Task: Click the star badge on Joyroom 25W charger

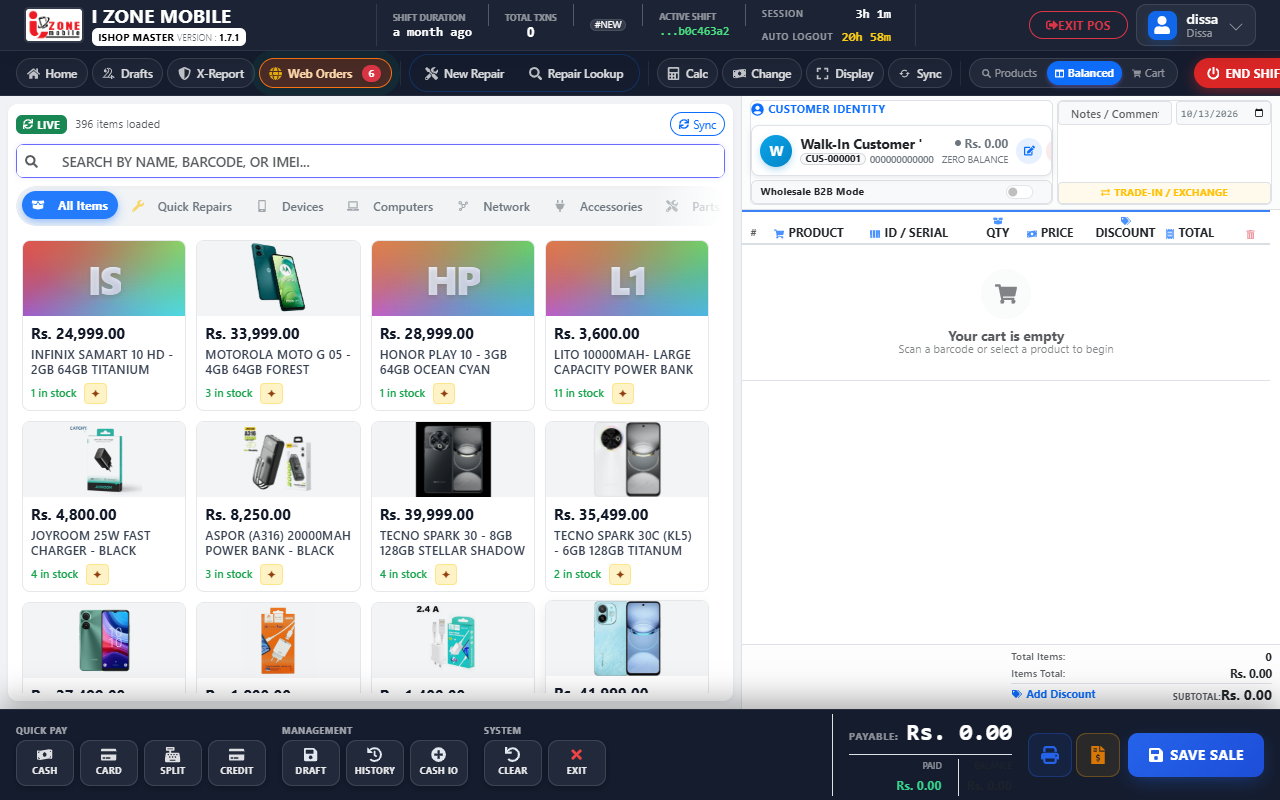Action: (97, 574)
